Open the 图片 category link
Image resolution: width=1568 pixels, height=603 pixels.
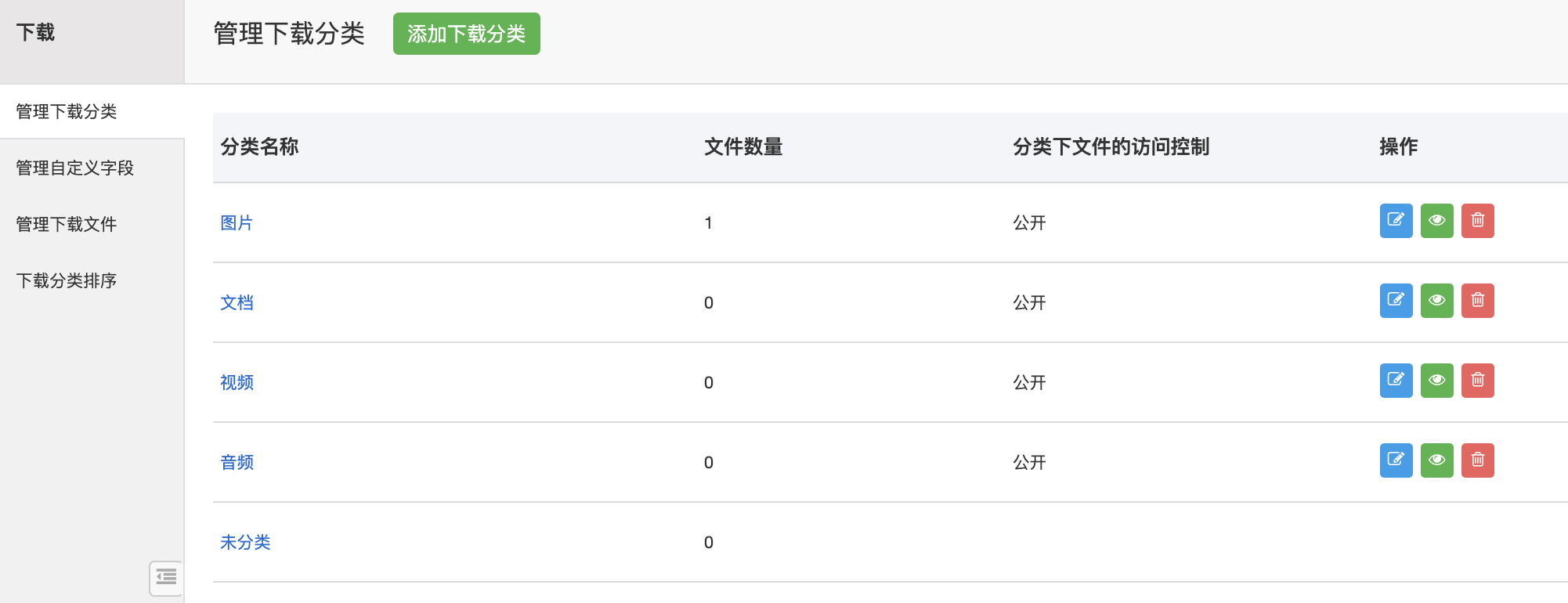[237, 222]
